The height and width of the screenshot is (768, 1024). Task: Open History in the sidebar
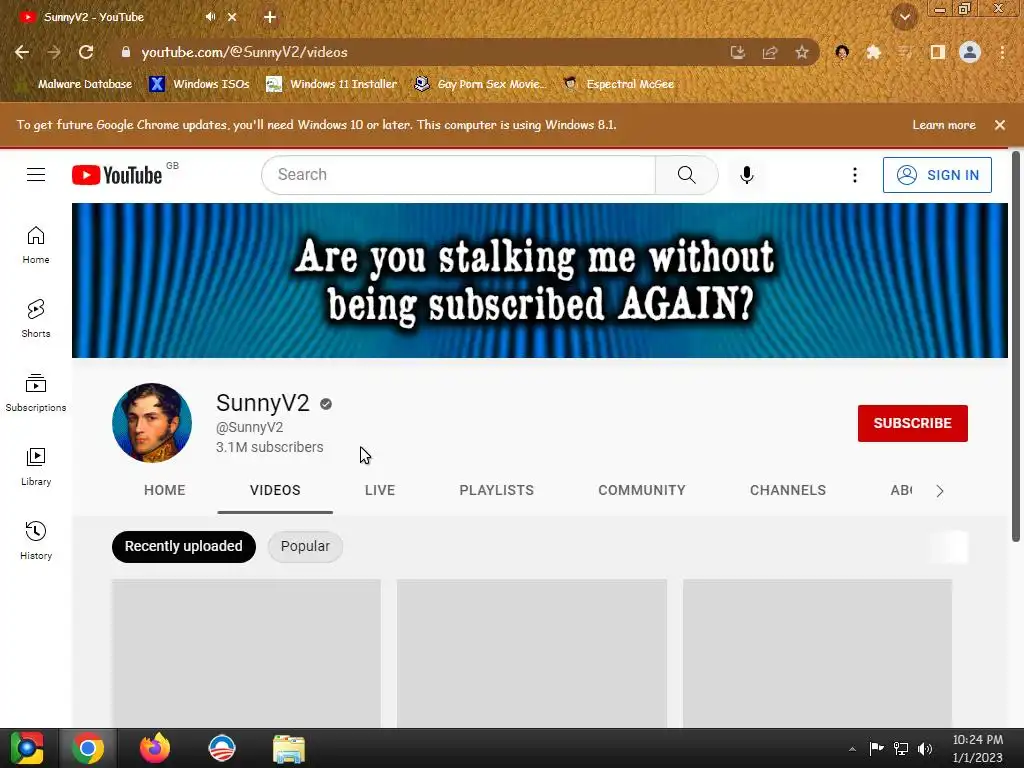pos(36,541)
